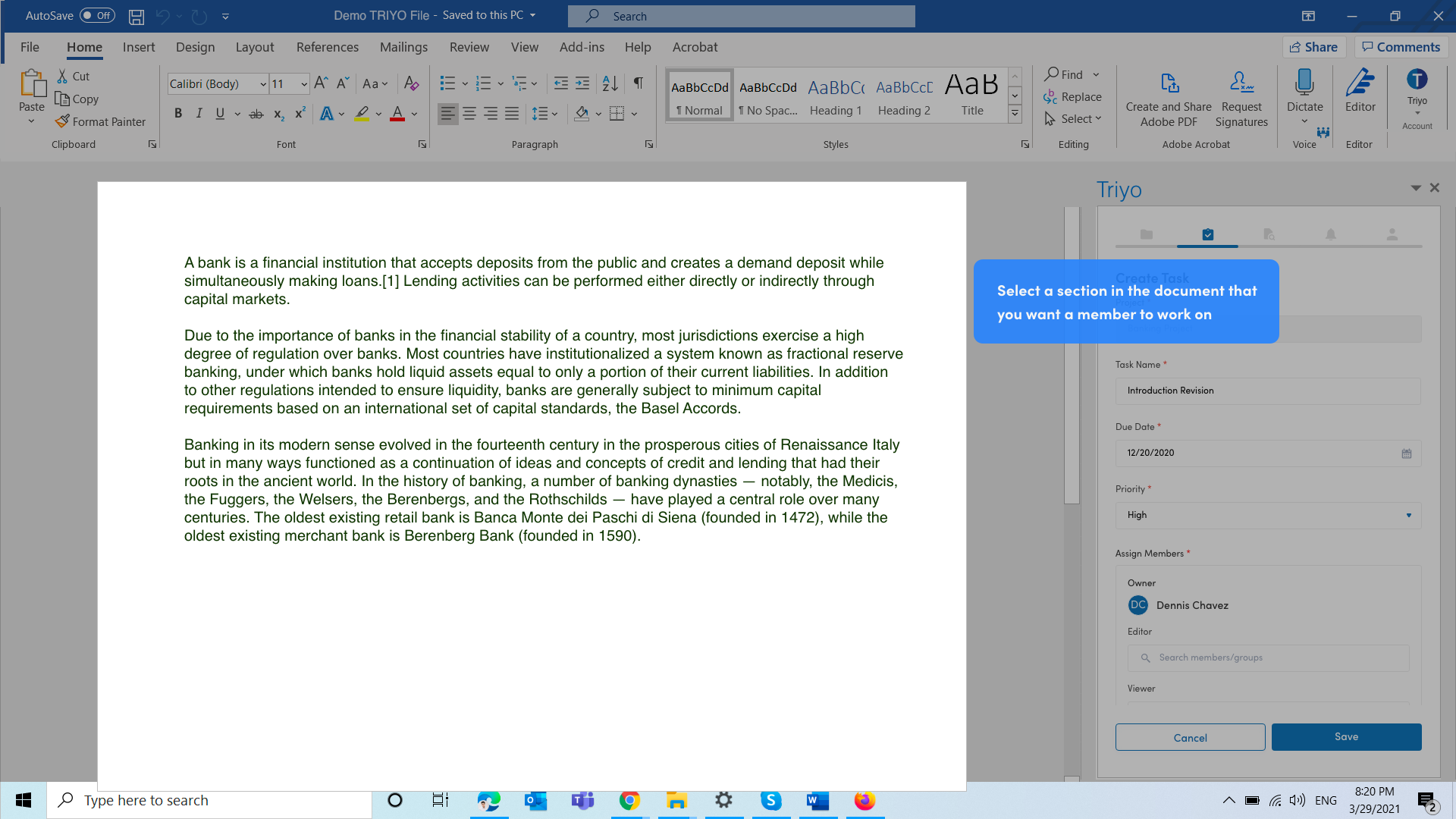Open Priority High dropdown

click(x=1409, y=516)
